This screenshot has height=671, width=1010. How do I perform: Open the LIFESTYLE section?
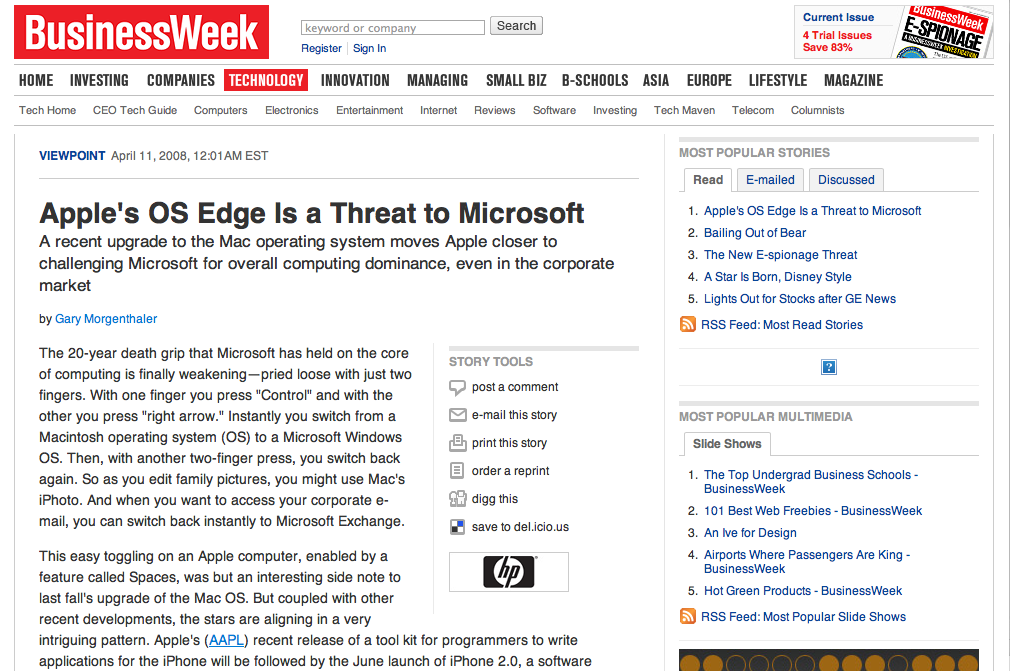click(x=778, y=80)
